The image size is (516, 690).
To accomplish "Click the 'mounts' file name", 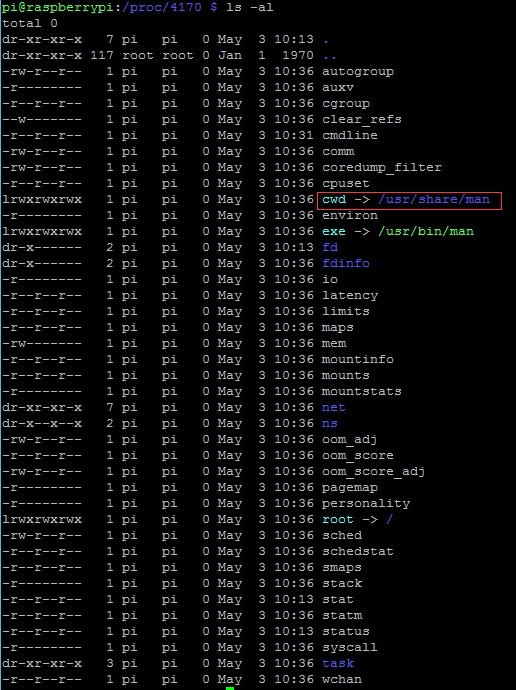I will click(x=346, y=375).
